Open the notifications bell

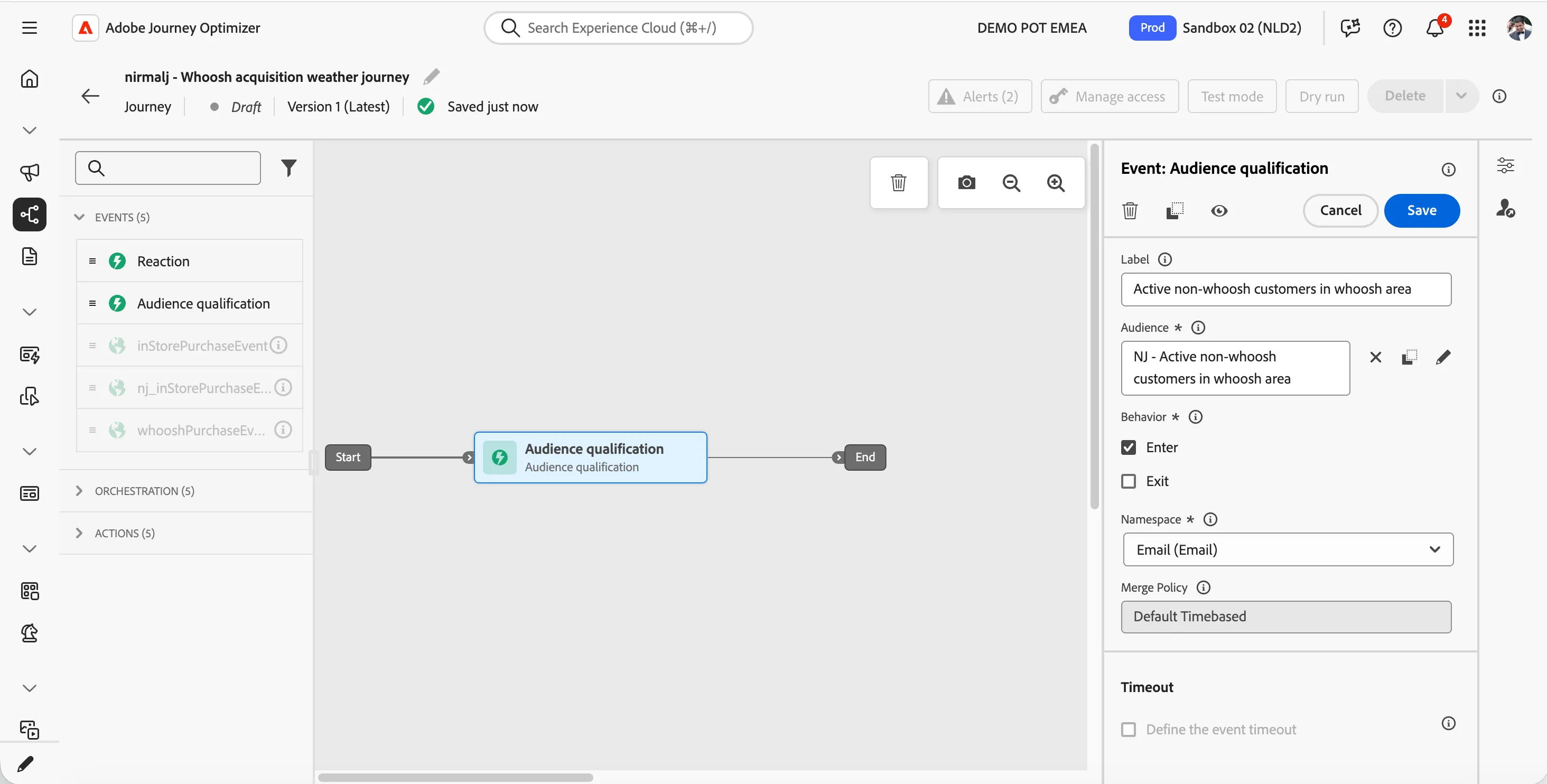1434,27
